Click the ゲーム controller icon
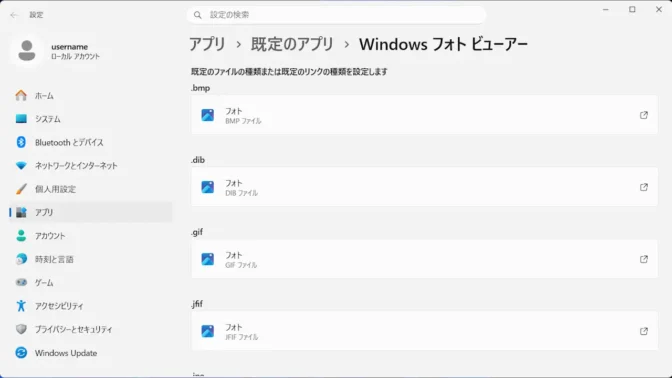The width and height of the screenshot is (672, 378). click(x=21, y=282)
